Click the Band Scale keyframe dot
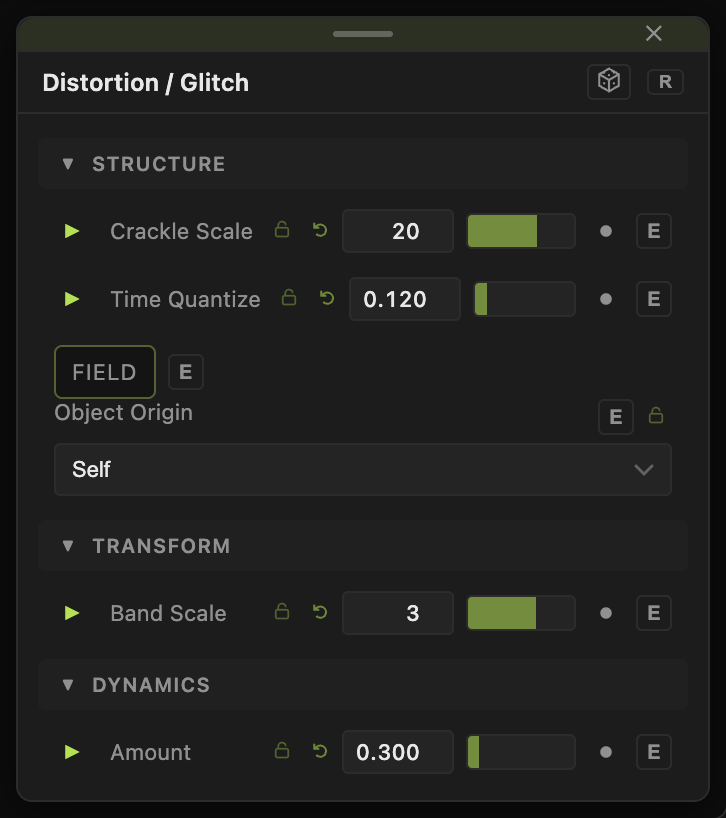Screen dimensions: 726x818 pyautogui.click(x=606, y=613)
